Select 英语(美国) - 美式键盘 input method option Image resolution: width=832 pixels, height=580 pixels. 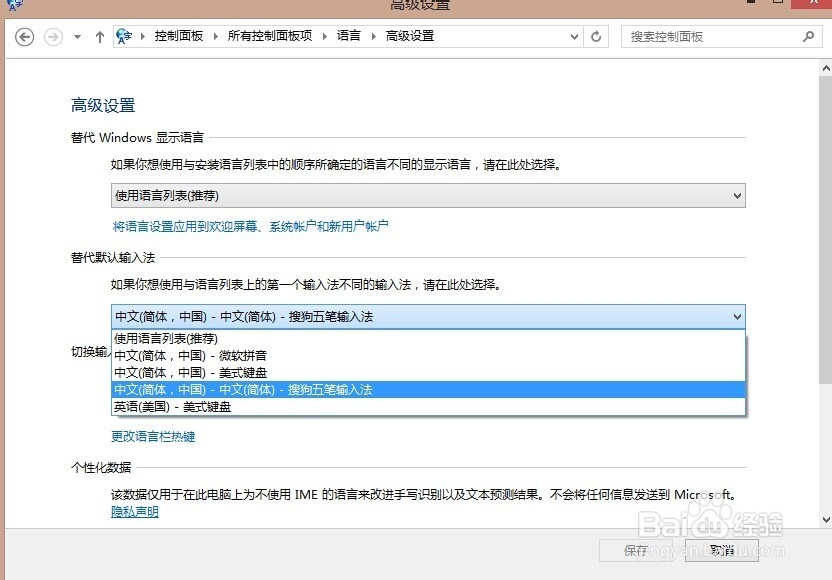click(175, 407)
